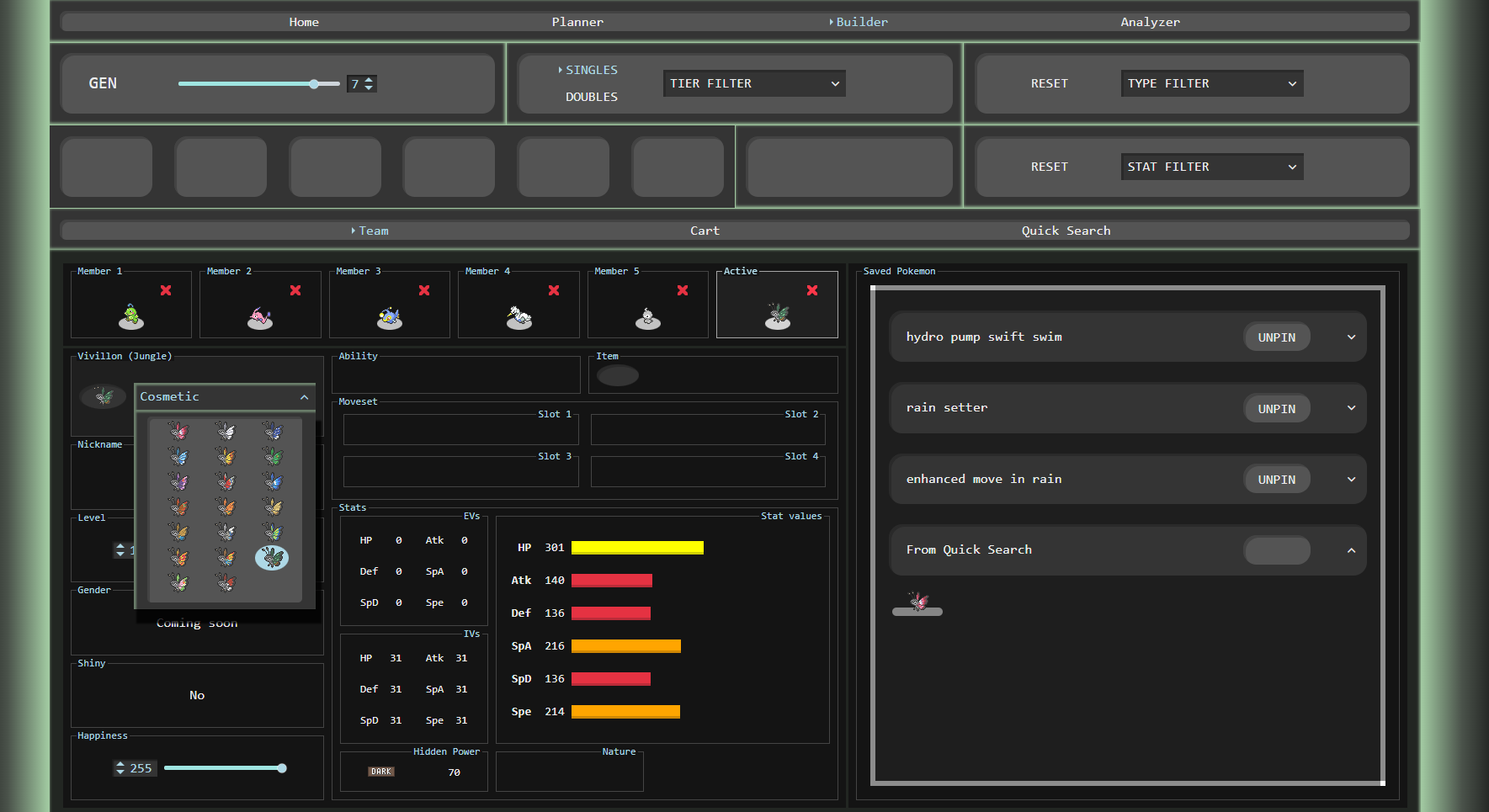Click the Happiness 255 stepper arrows
1489x812 pixels.
coord(120,768)
